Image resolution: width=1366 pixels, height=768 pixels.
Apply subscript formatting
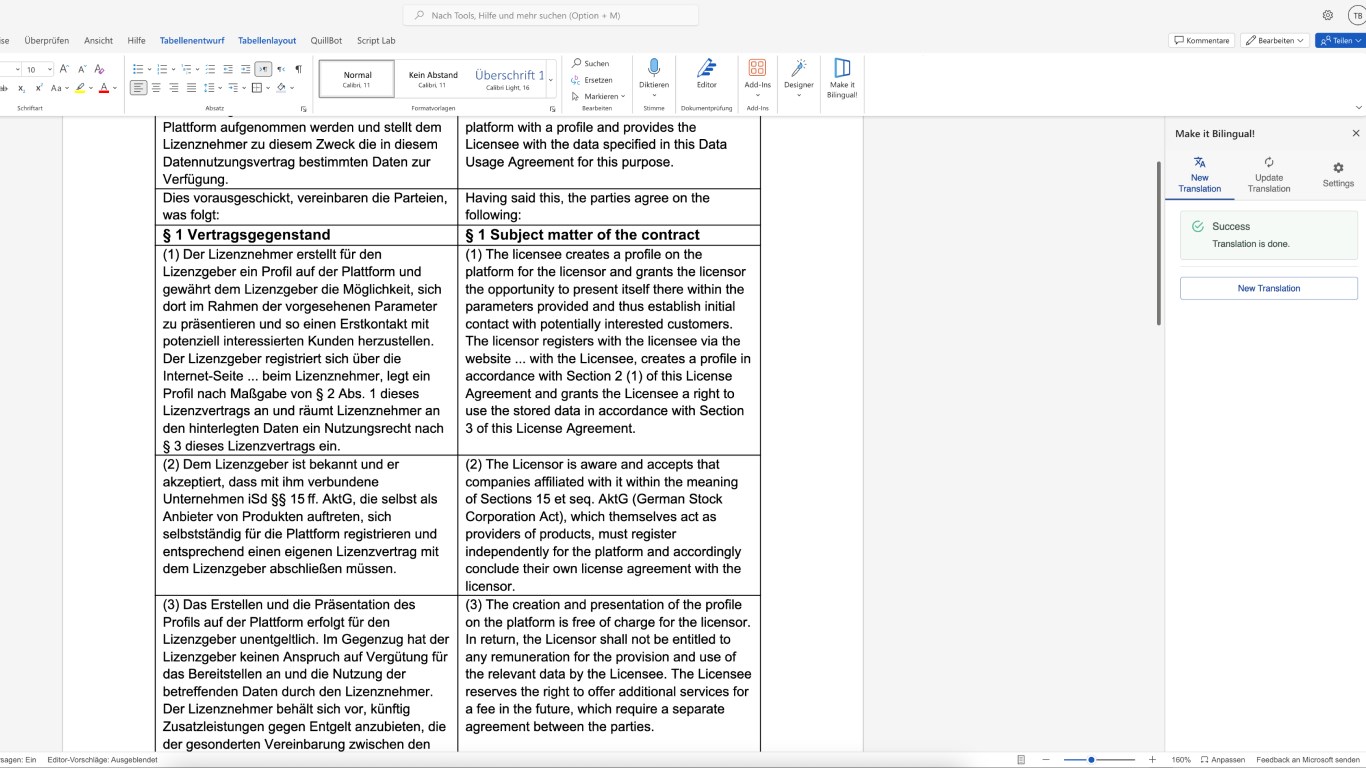pyautogui.click(x=22, y=88)
